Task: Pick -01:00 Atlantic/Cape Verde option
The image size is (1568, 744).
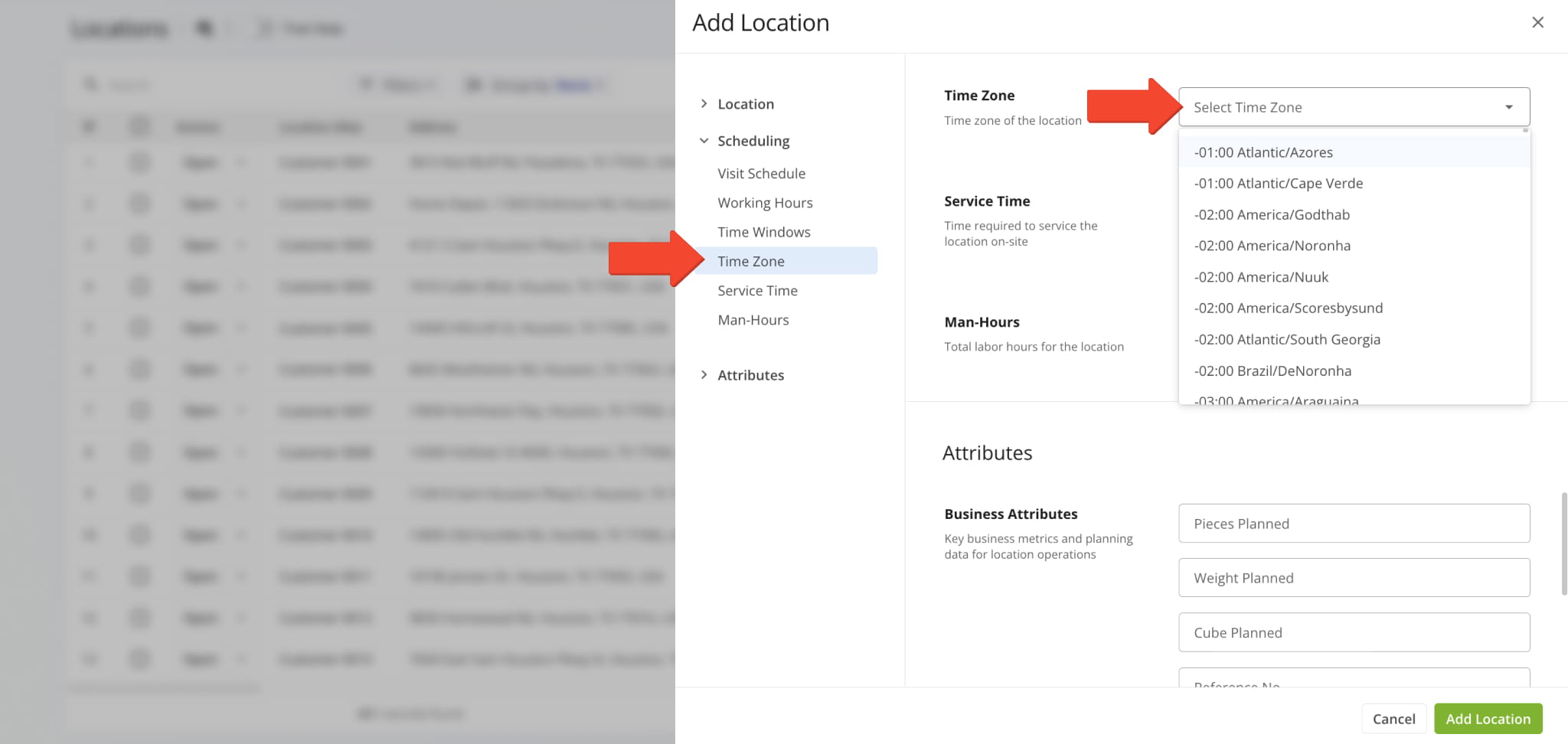Action: pyautogui.click(x=1278, y=184)
